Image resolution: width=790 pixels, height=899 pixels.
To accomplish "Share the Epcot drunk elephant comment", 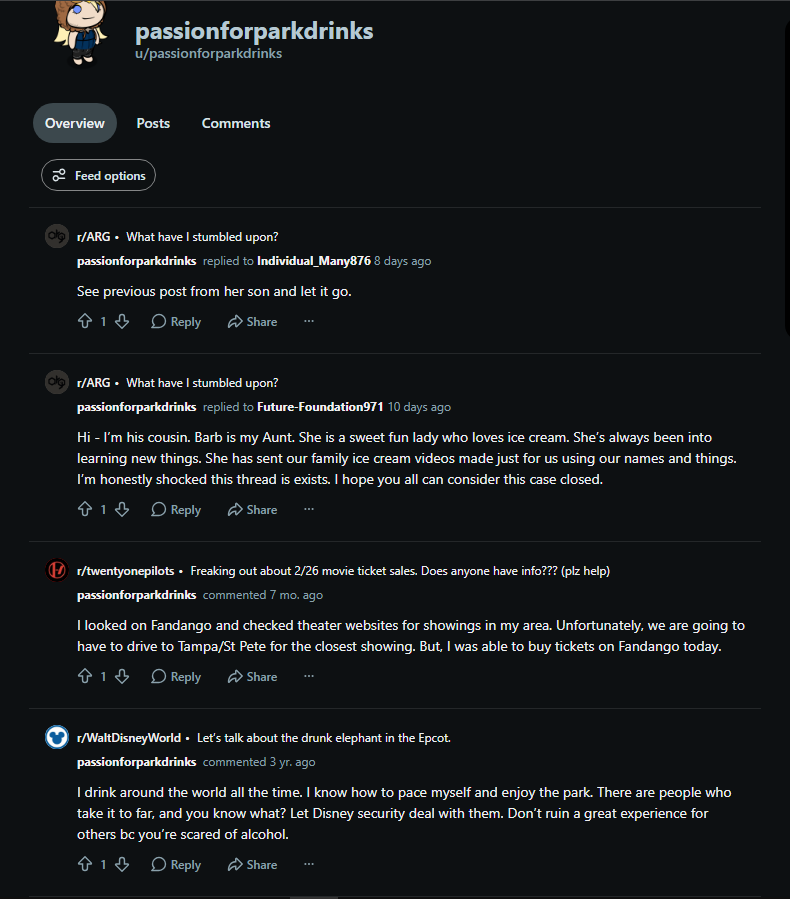I will click(x=252, y=865).
